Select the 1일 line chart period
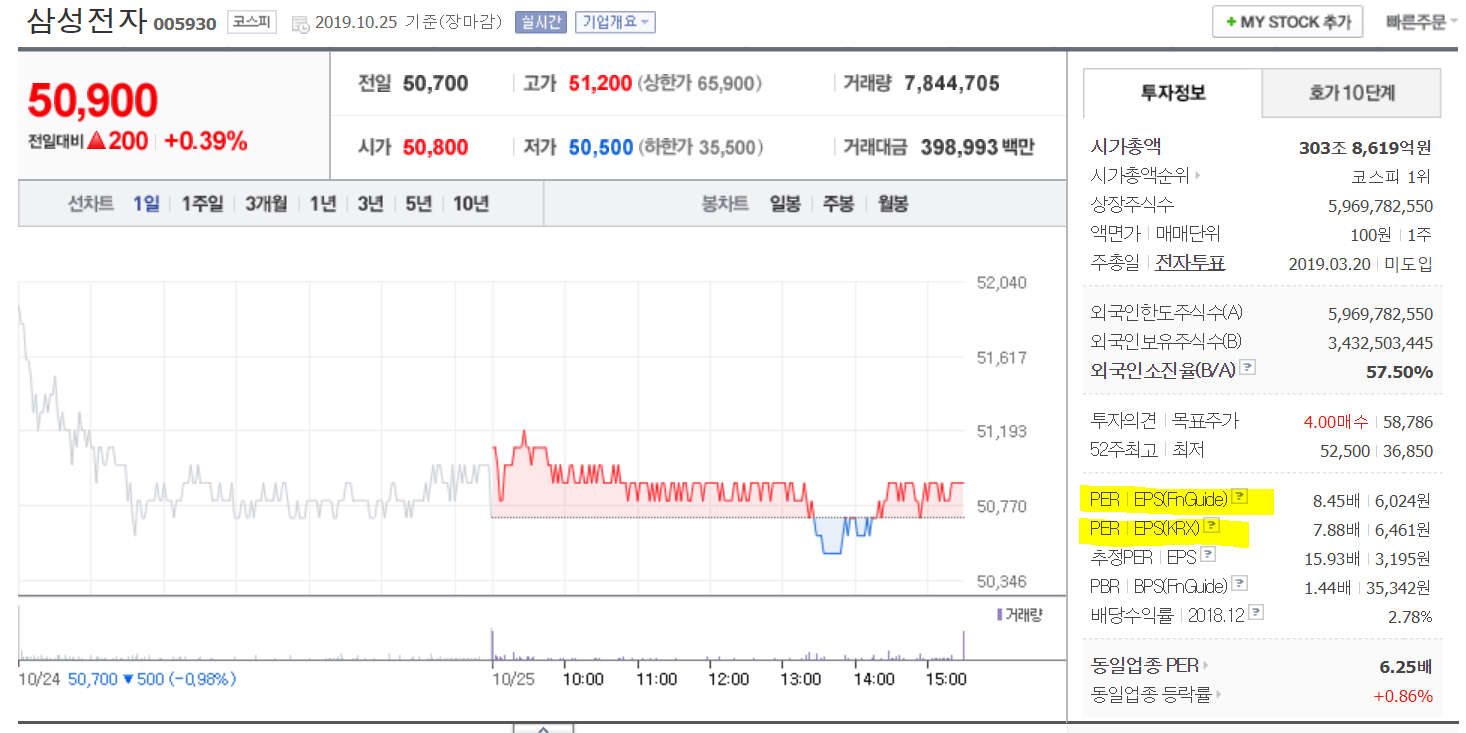The height and width of the screenshot is (733, 1466). click(x=146, y=204)
